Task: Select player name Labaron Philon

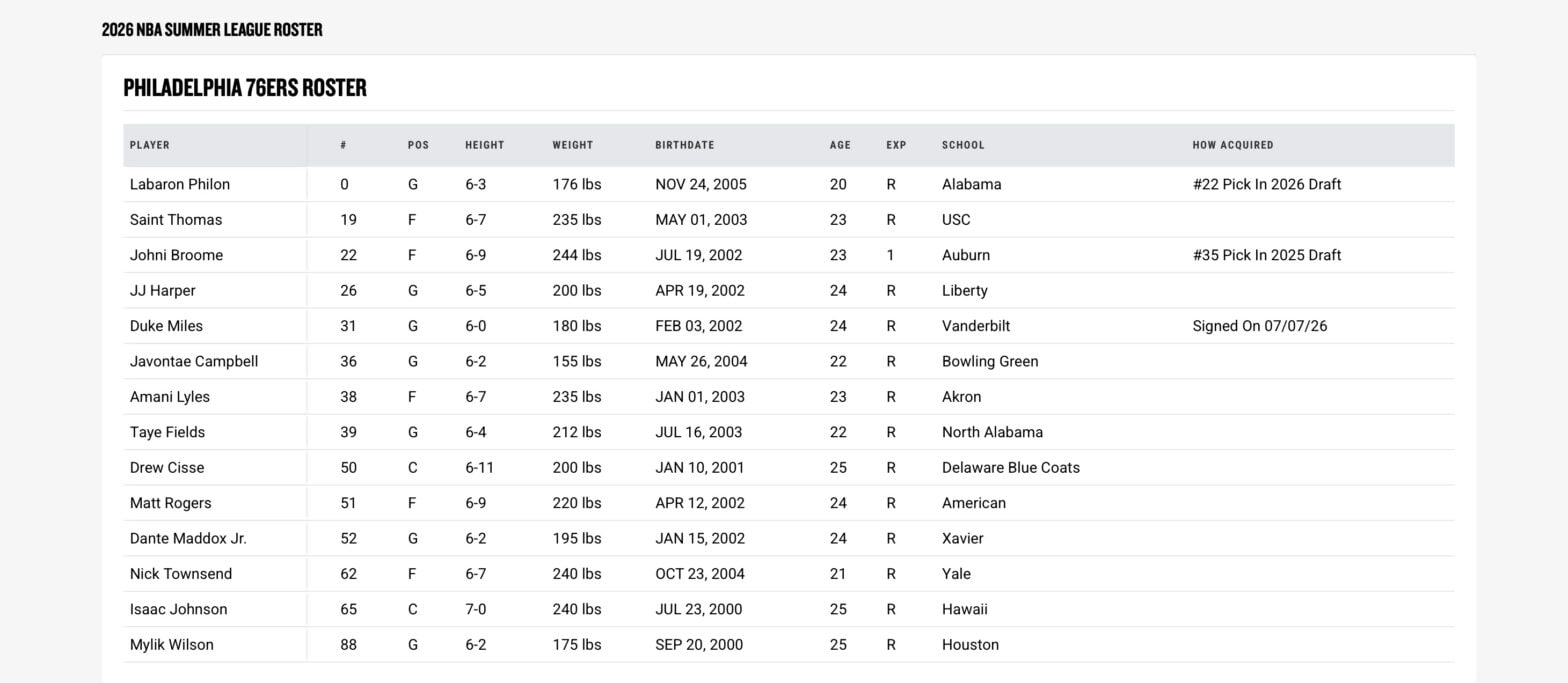Action: (x=180, y=184)
